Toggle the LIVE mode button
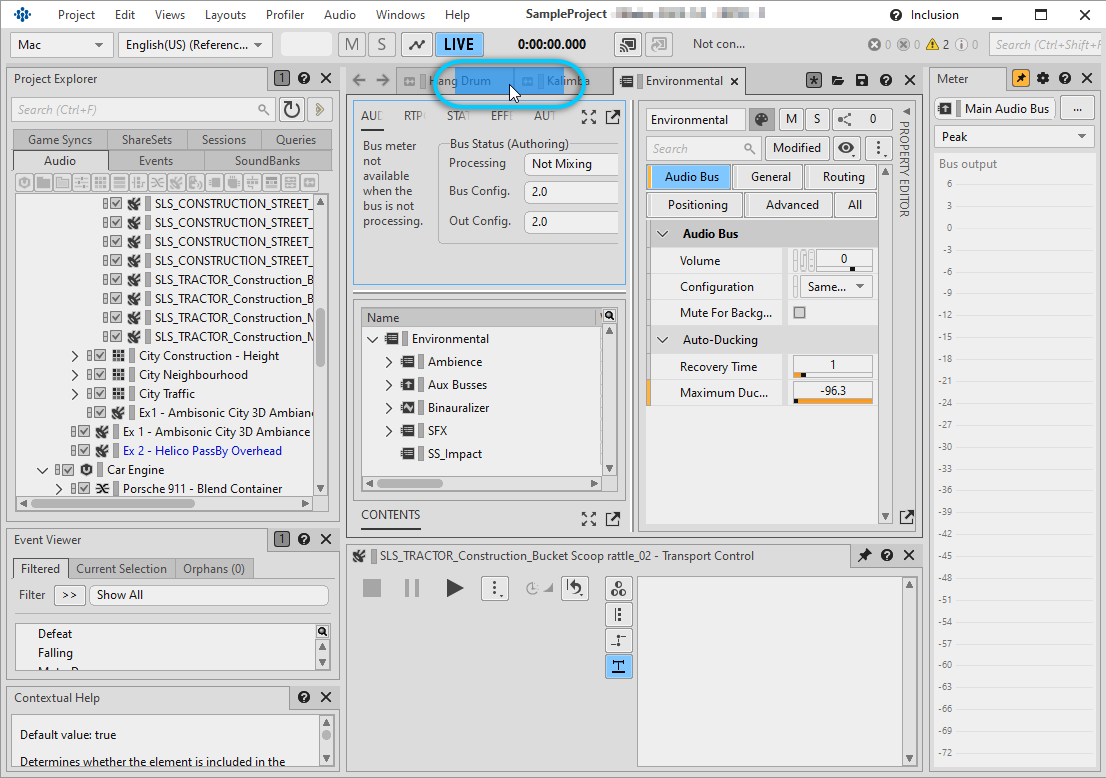This screenshot has width=1106, height=778. coord(459,45)
